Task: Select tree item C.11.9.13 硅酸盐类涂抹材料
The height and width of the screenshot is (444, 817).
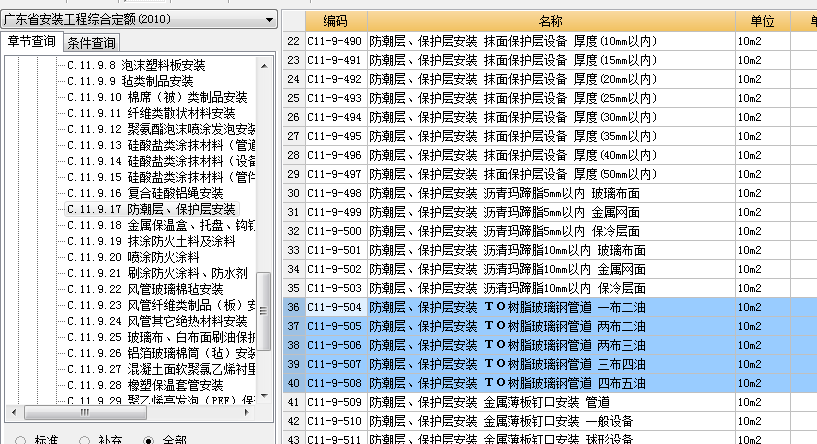Action: (x=161, y=145)
